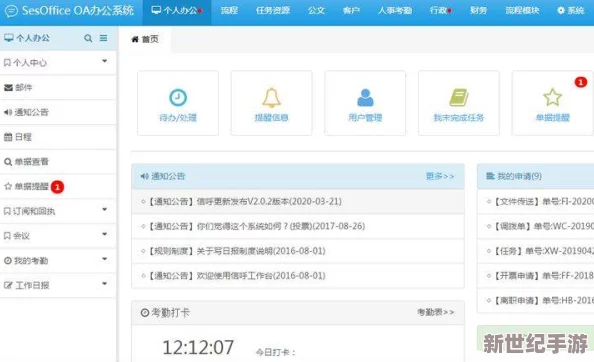Open the 我未完成任务 book icon card
Screen dimensions: 594x362
click(459, 103)
